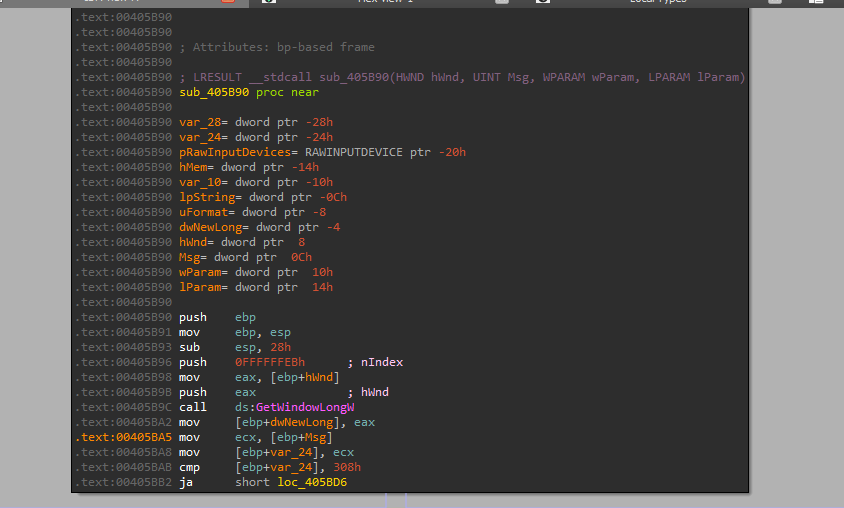
Task: Select address .text:00405BA8
Action: [x=123, y=453]
